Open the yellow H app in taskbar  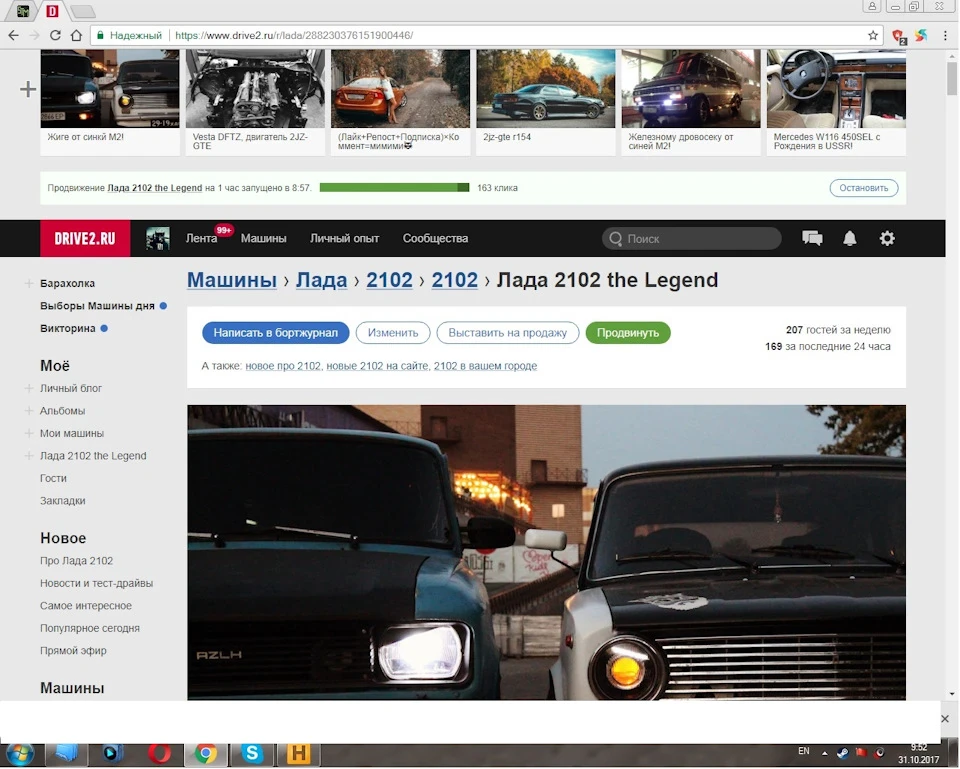click(x=298, y=754)
